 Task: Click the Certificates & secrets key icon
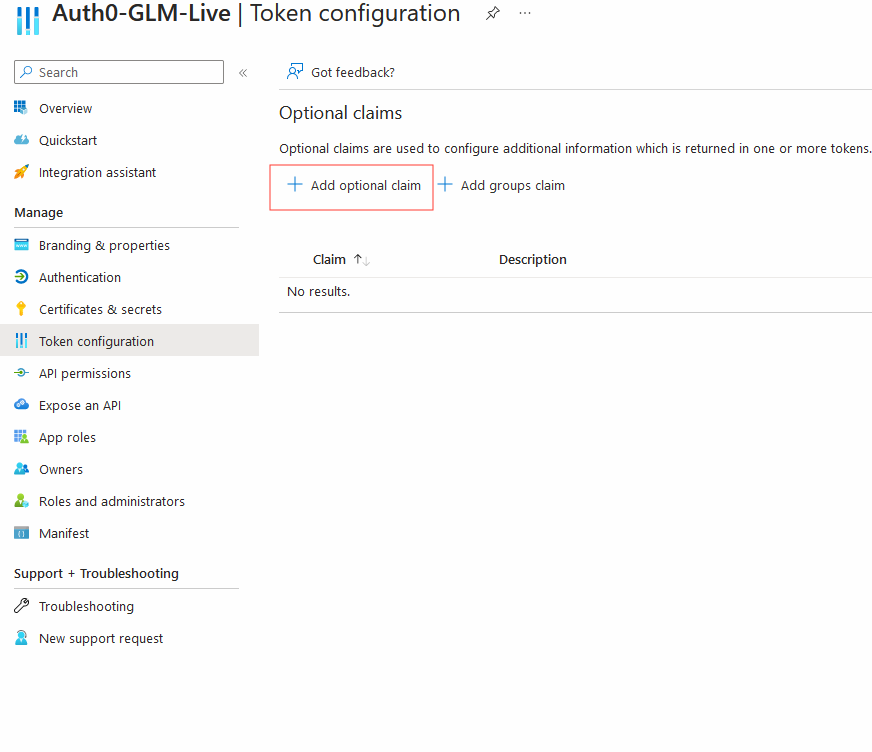click(21, 309)
